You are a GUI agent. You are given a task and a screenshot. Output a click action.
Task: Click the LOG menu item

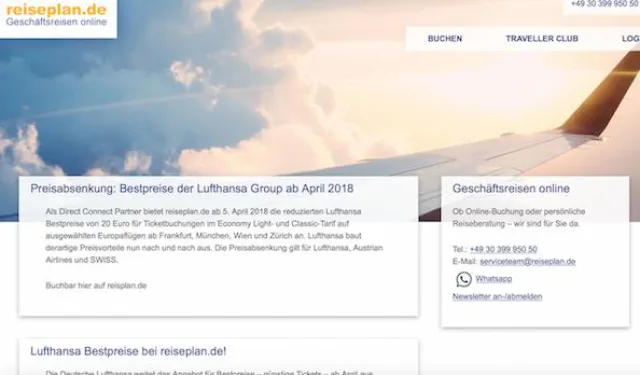point(631,39)
